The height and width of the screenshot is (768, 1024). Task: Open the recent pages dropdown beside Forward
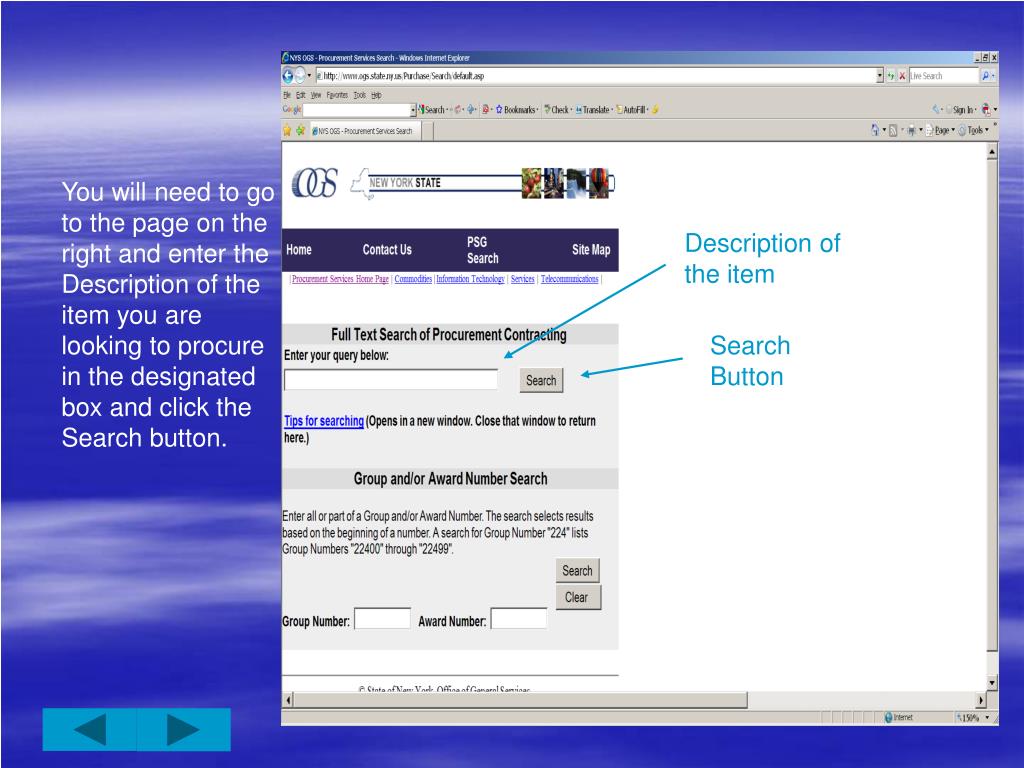tap(309, 76)
